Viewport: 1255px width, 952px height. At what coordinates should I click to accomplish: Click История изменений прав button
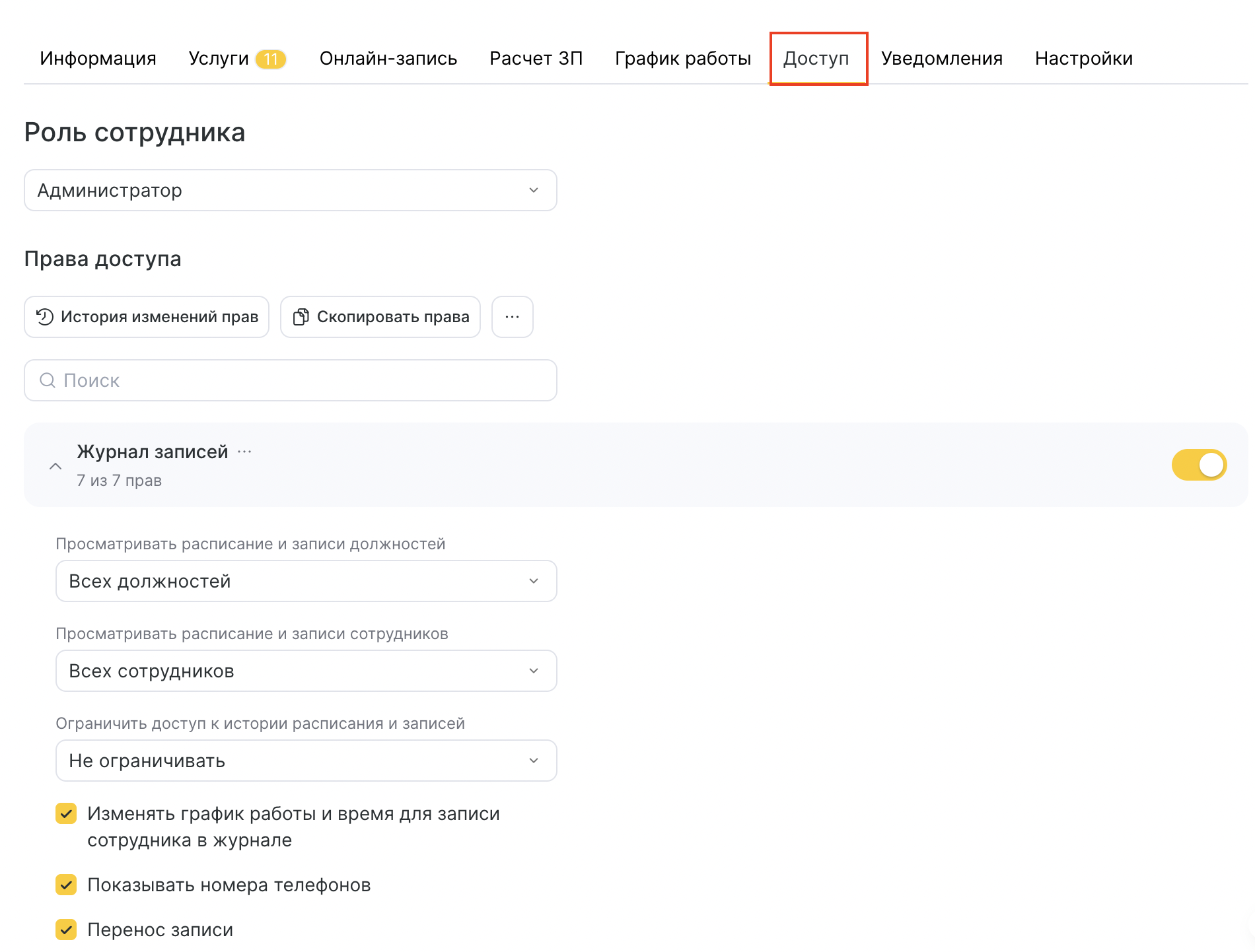147,317
